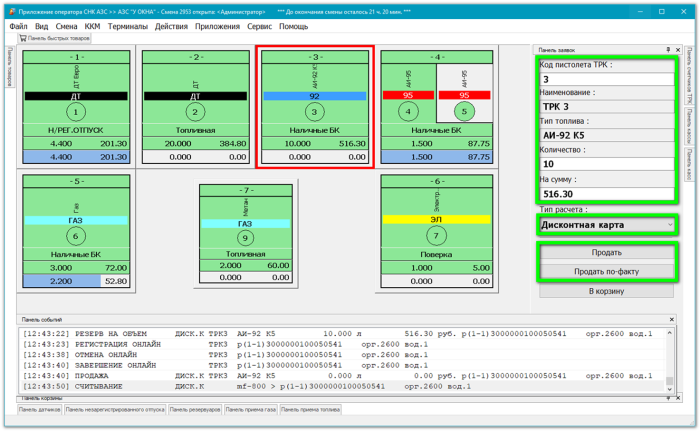Pin the Панель заявок panel
The height and width of the screenshot is (431, 700).
click(668, 50)
